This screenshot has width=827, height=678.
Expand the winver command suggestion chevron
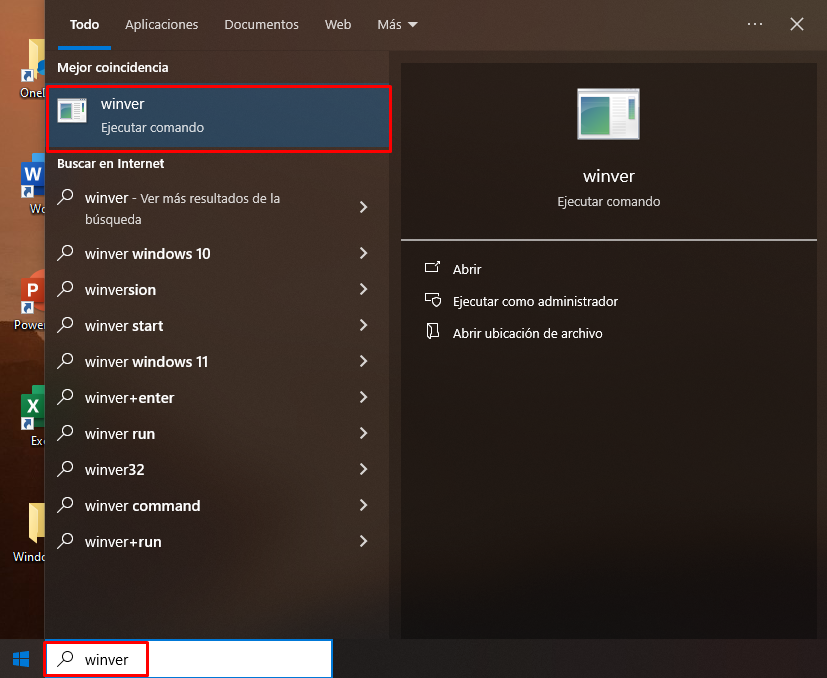point(363,506)
